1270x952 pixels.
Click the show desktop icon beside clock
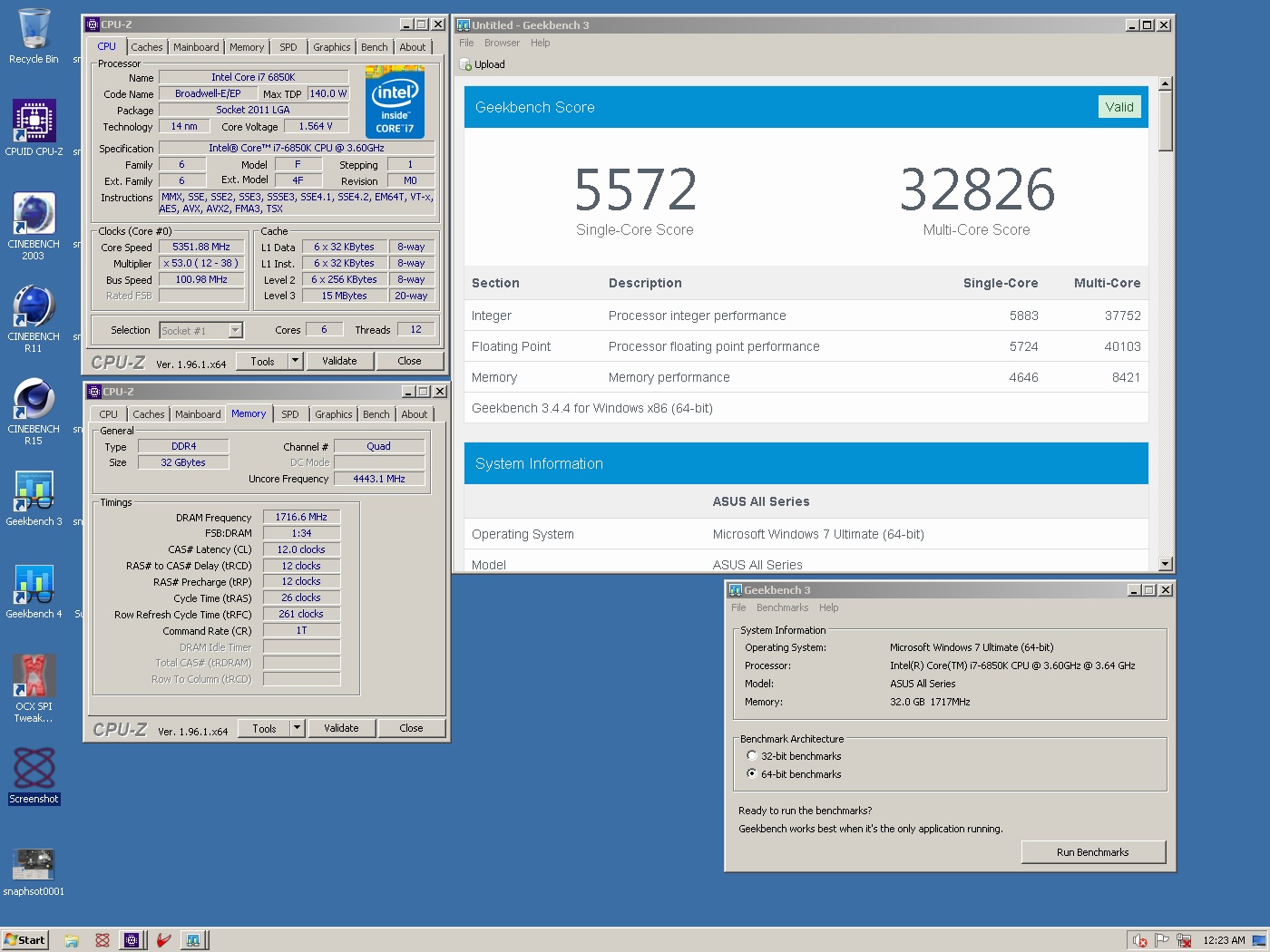tap(1259, 940)
